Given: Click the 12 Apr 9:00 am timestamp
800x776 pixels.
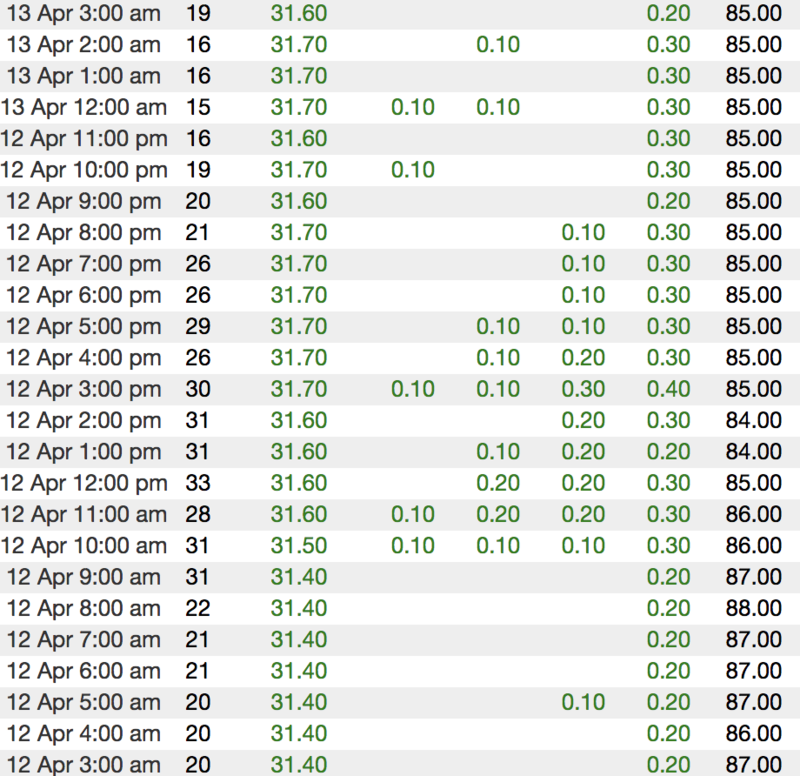Looking at the screenshot, I should 83,578.
